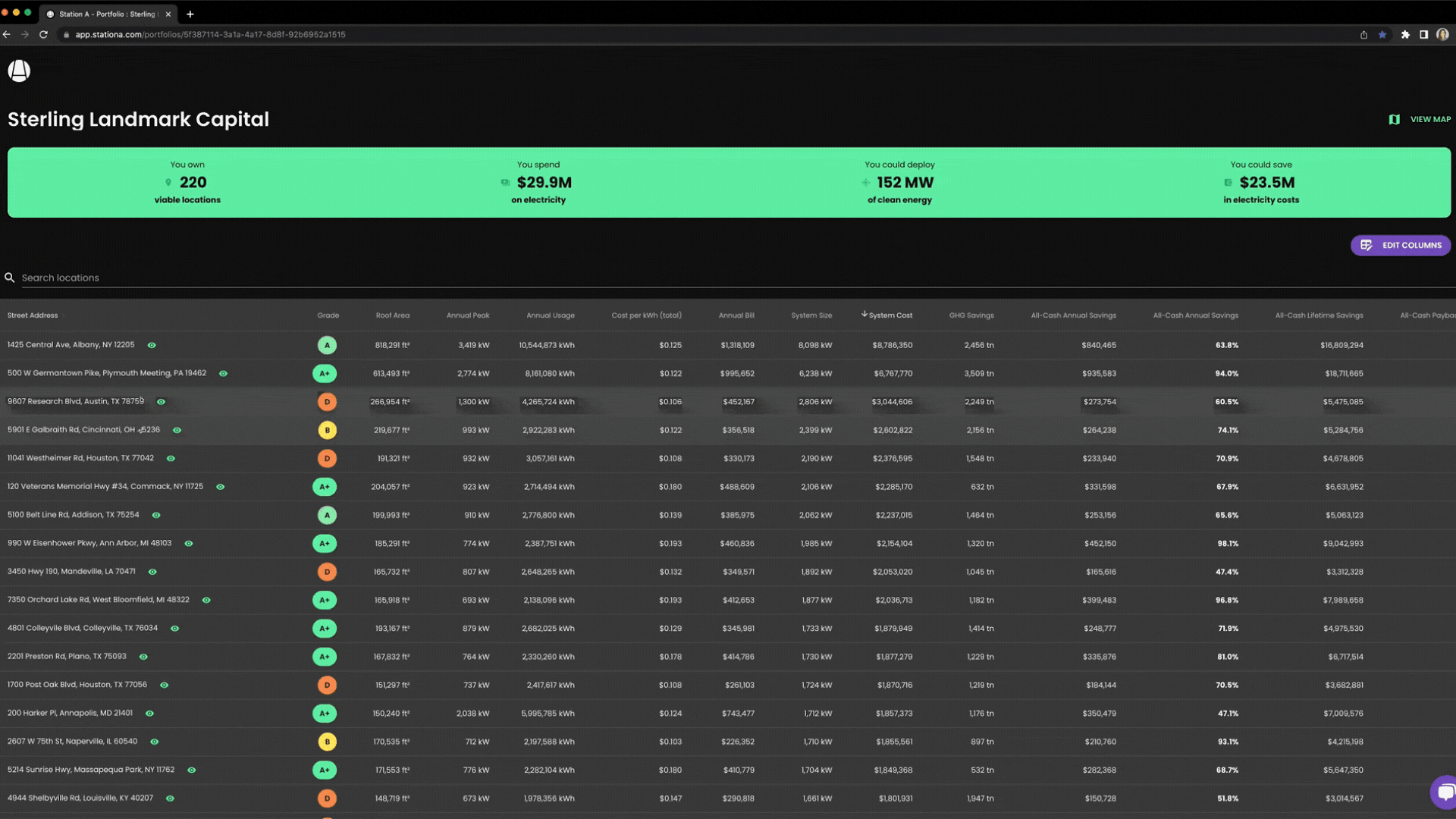Select the Station A Portfolio browser tab
This screenshot has height=819, width=1456.
coord(106,14)
